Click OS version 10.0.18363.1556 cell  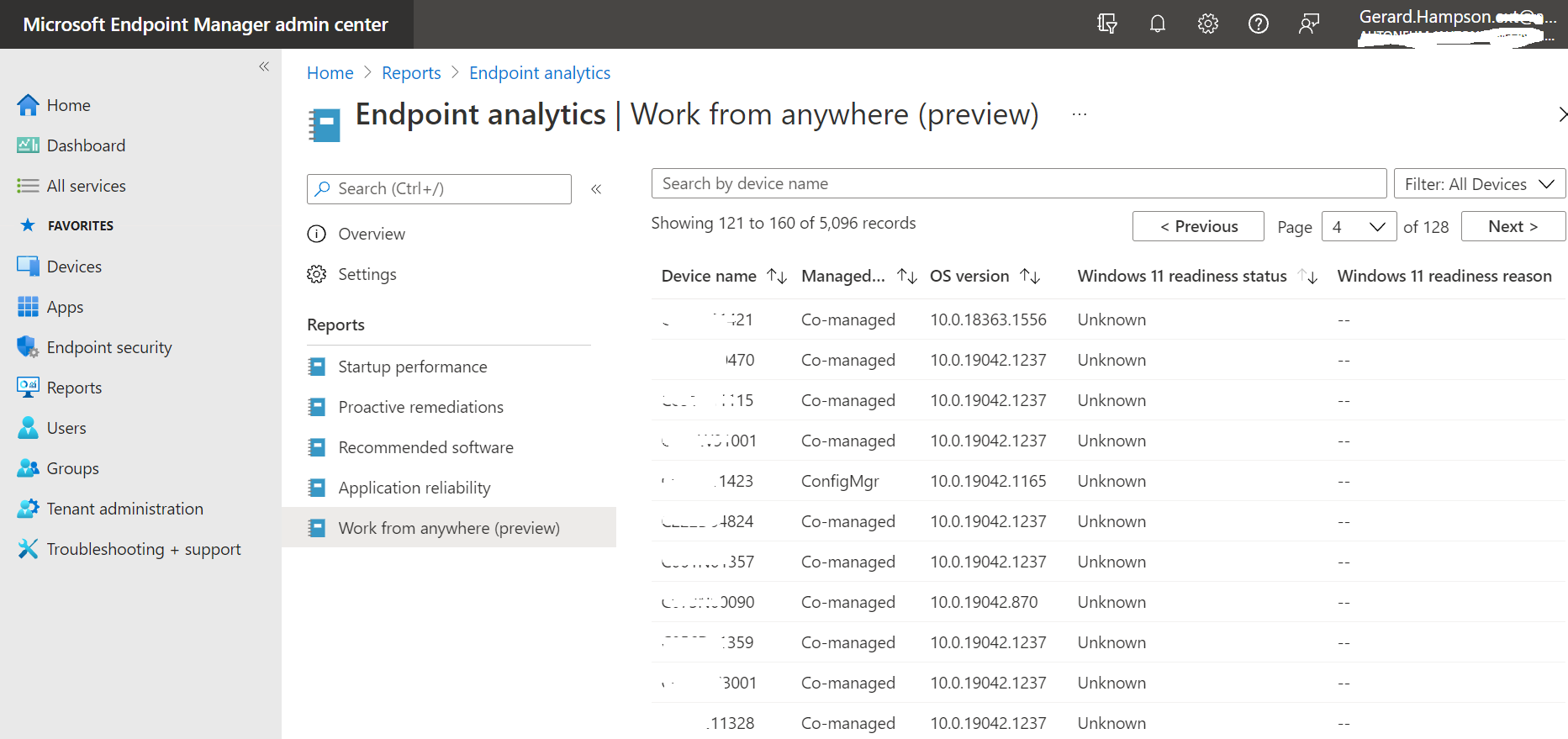pos(988,319)
